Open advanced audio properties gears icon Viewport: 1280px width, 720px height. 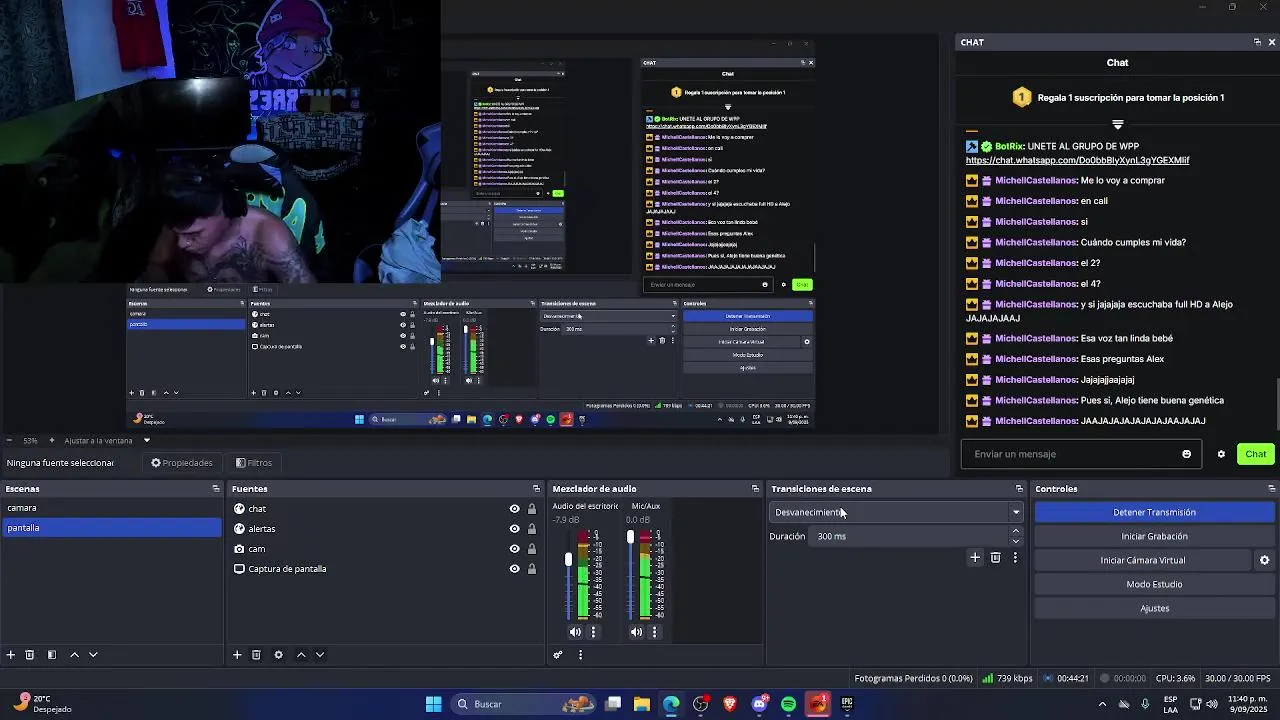(558, 655)
